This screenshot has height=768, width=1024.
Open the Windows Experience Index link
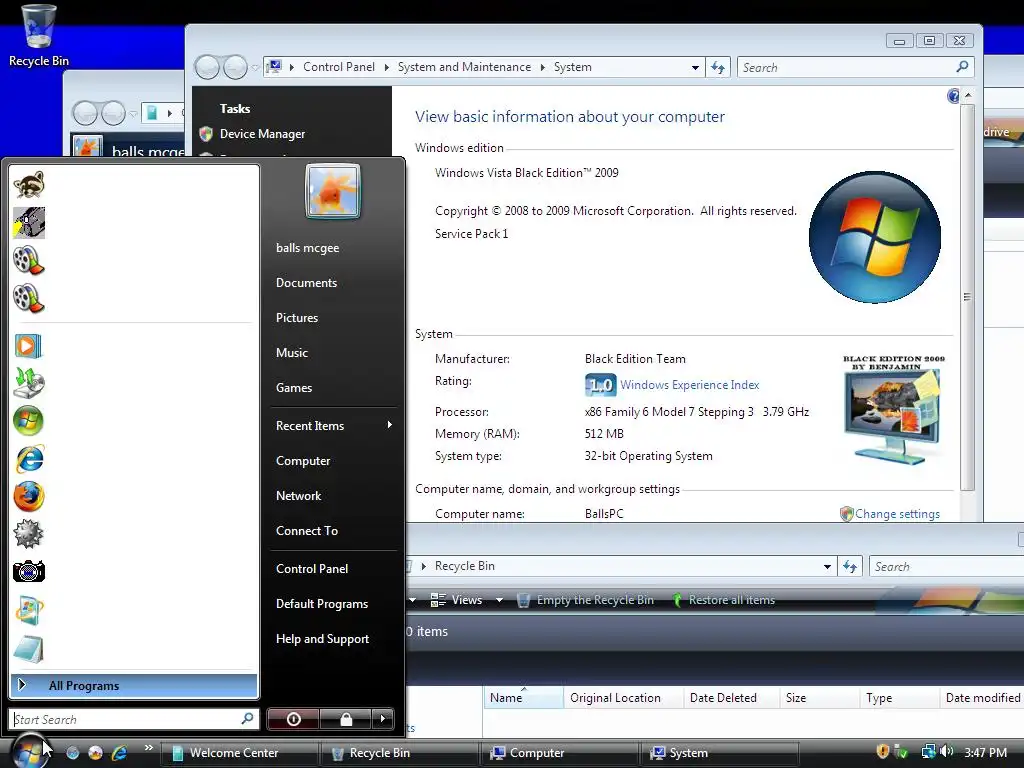click(690, 385)
